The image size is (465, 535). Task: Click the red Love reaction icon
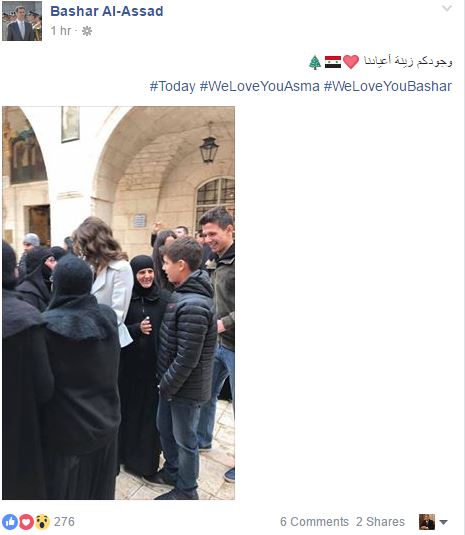pyautogui.click(x=26, y=522)
